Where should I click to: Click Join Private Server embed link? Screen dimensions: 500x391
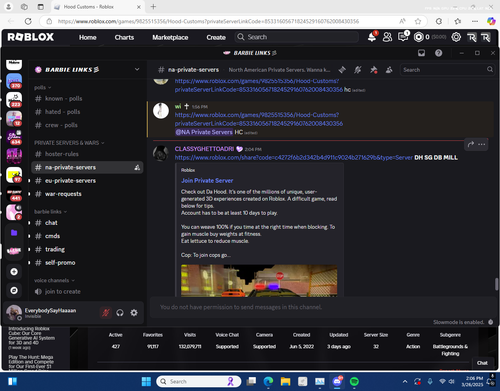[207, 181]
